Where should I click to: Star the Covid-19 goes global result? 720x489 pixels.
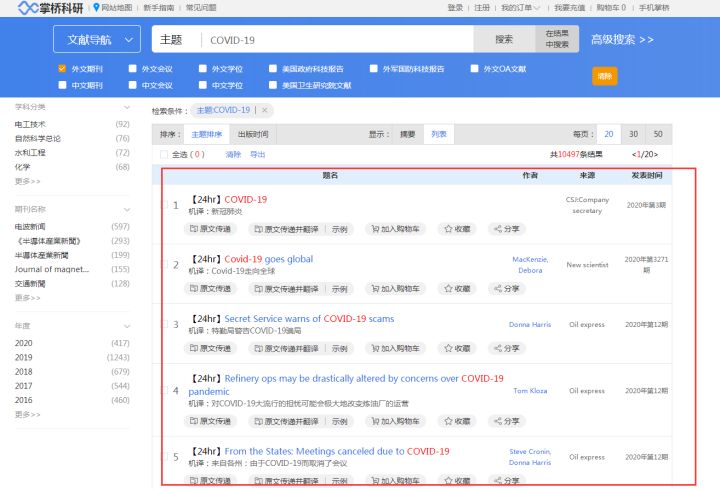click(x=457, y=288)
